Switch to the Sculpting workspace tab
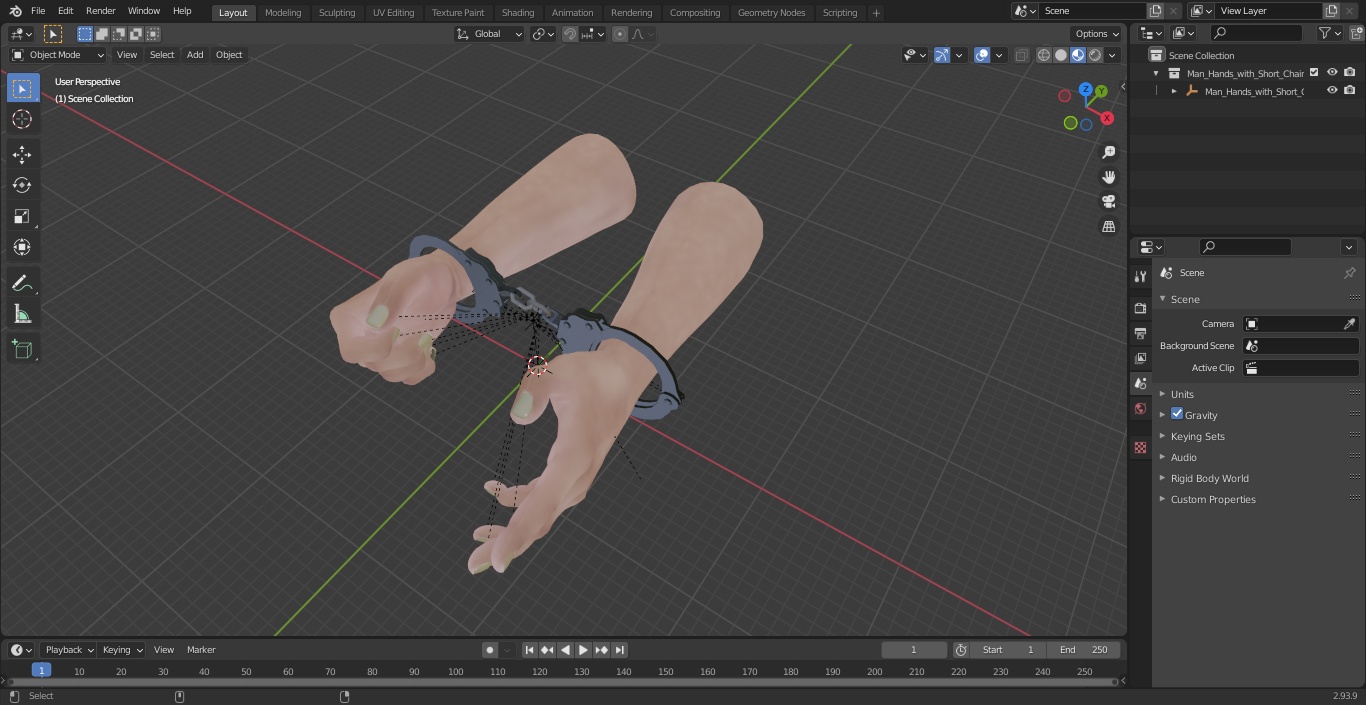The image size is (1366, 705). coord(337,12)
